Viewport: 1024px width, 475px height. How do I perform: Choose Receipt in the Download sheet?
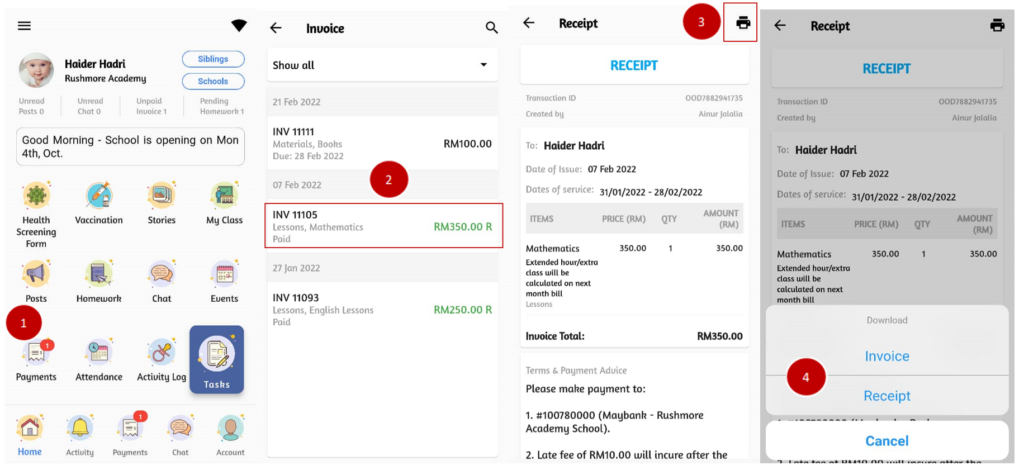(886, 395)
